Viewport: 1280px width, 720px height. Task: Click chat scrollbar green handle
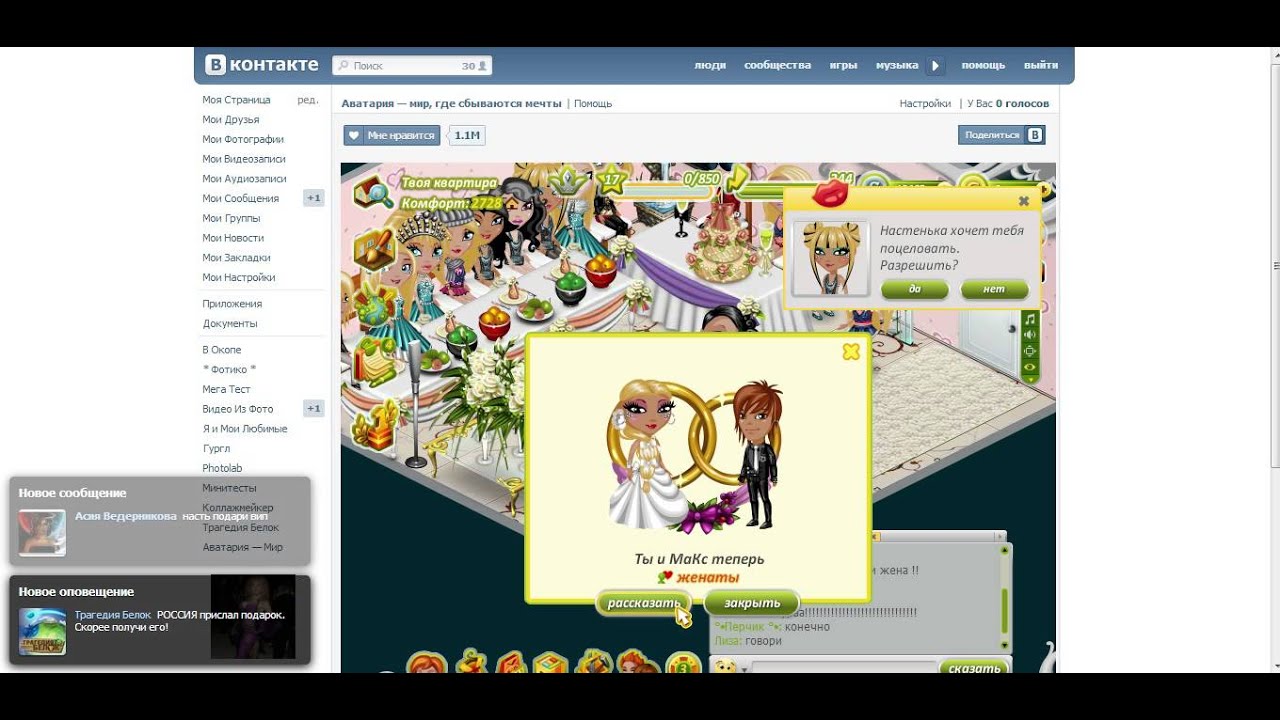click(x=1004, y=609)
